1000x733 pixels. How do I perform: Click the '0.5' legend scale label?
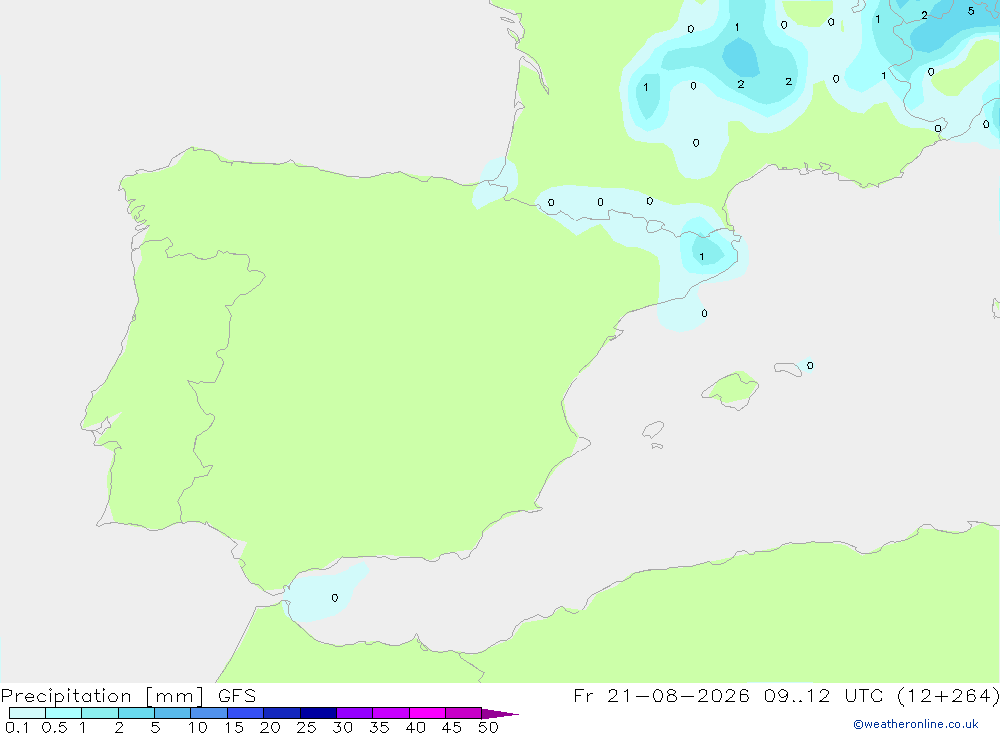[x=54, y=727]
